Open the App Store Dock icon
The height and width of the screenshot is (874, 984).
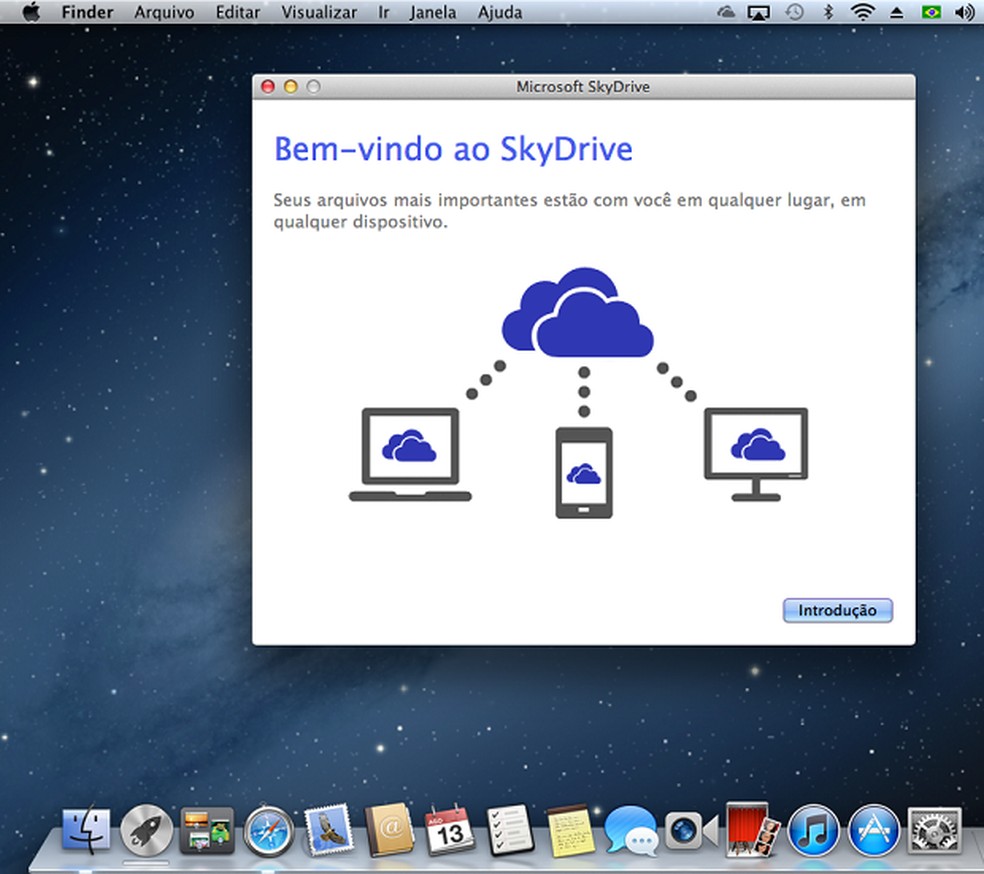[874, 831]
